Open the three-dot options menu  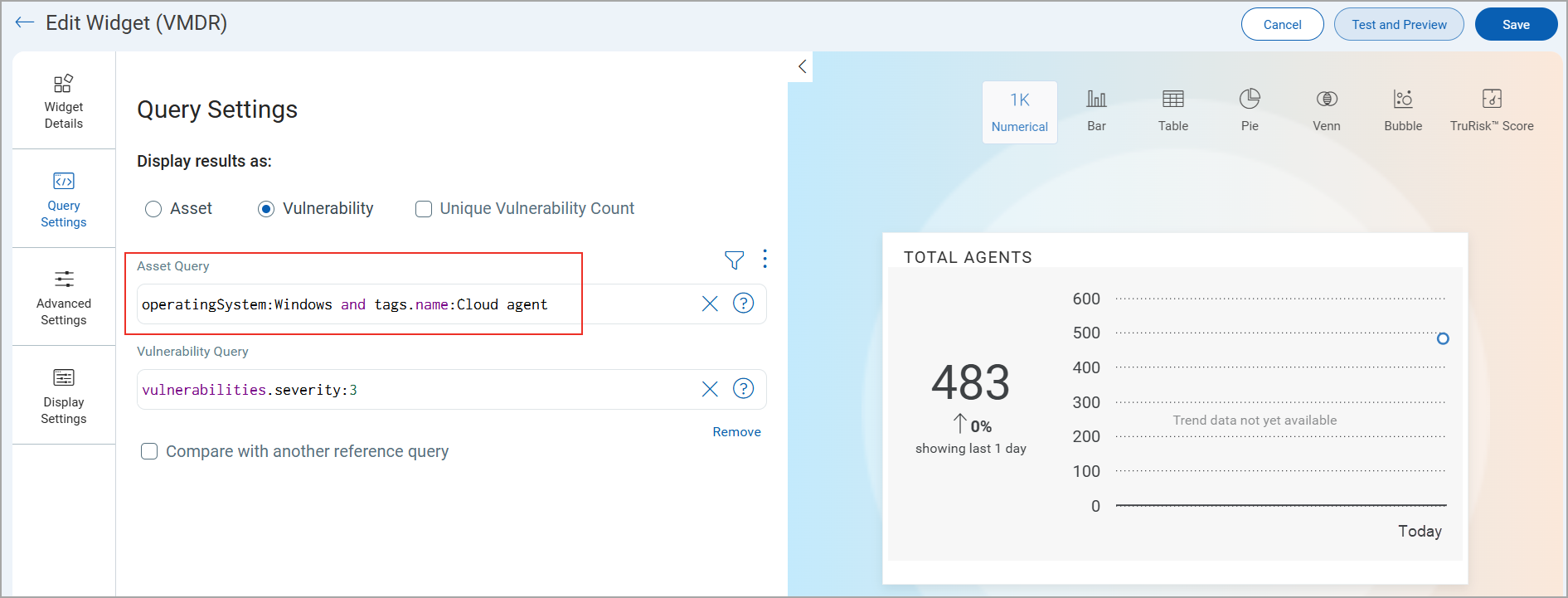(x=765, y=259)
